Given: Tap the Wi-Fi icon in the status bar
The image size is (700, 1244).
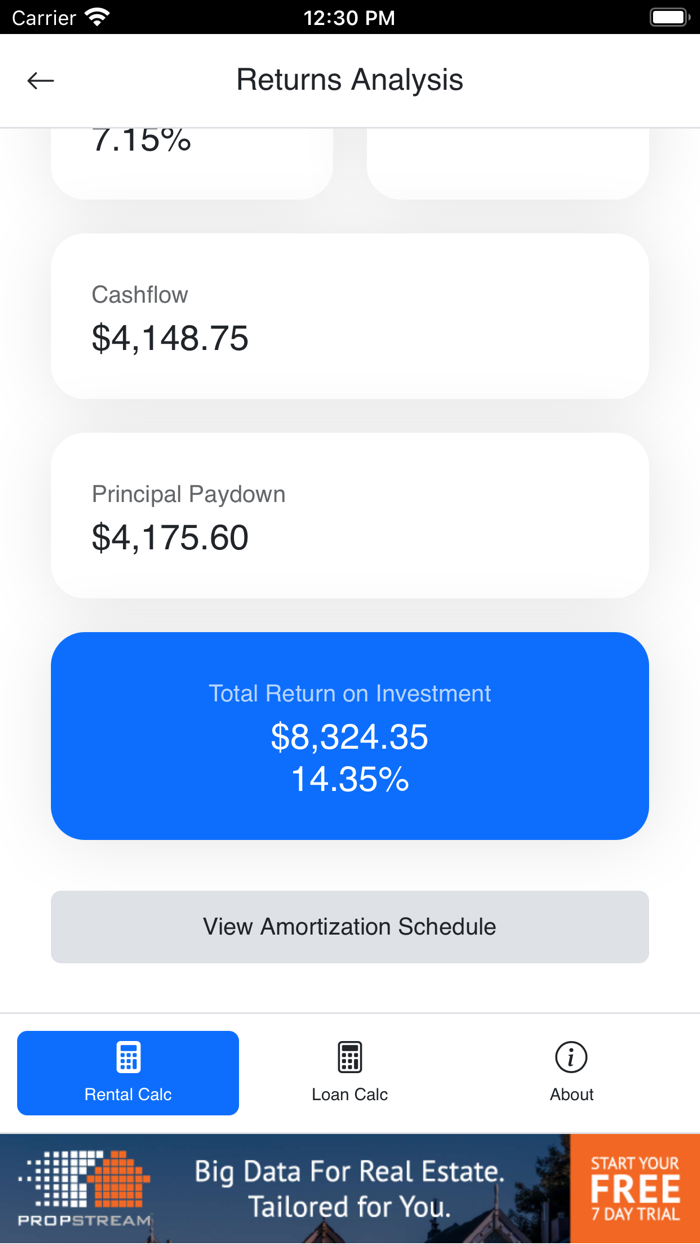Looking at the screenshot, I should point(96,16).
